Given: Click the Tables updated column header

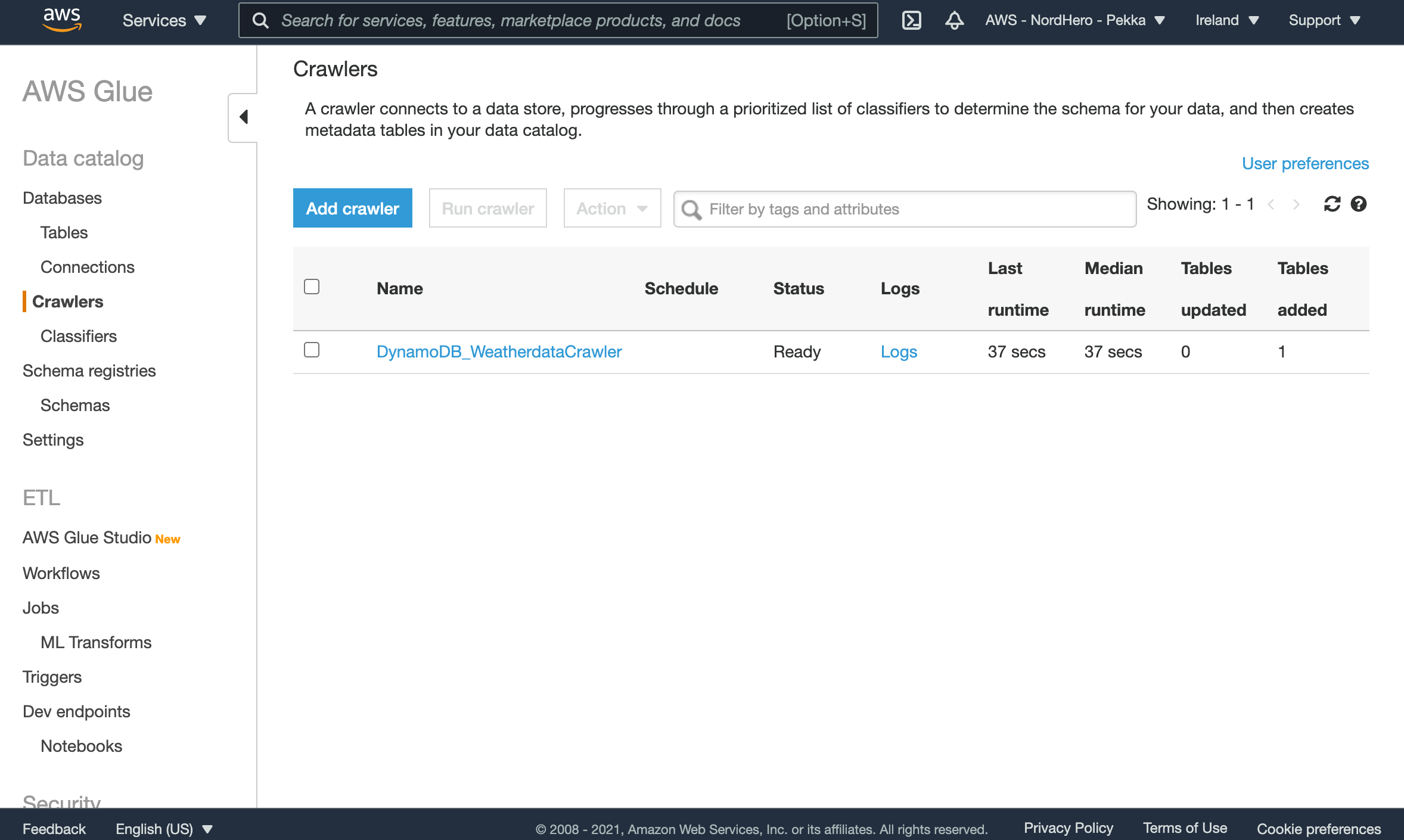Looking at the screenshot, I should [1213, 289].
